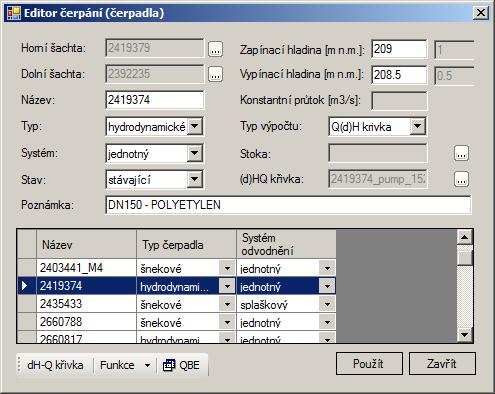Screen dimensions: 495x394
Task: Click the dH-Q křivka toolbar button
Action: tap(55, 365)
